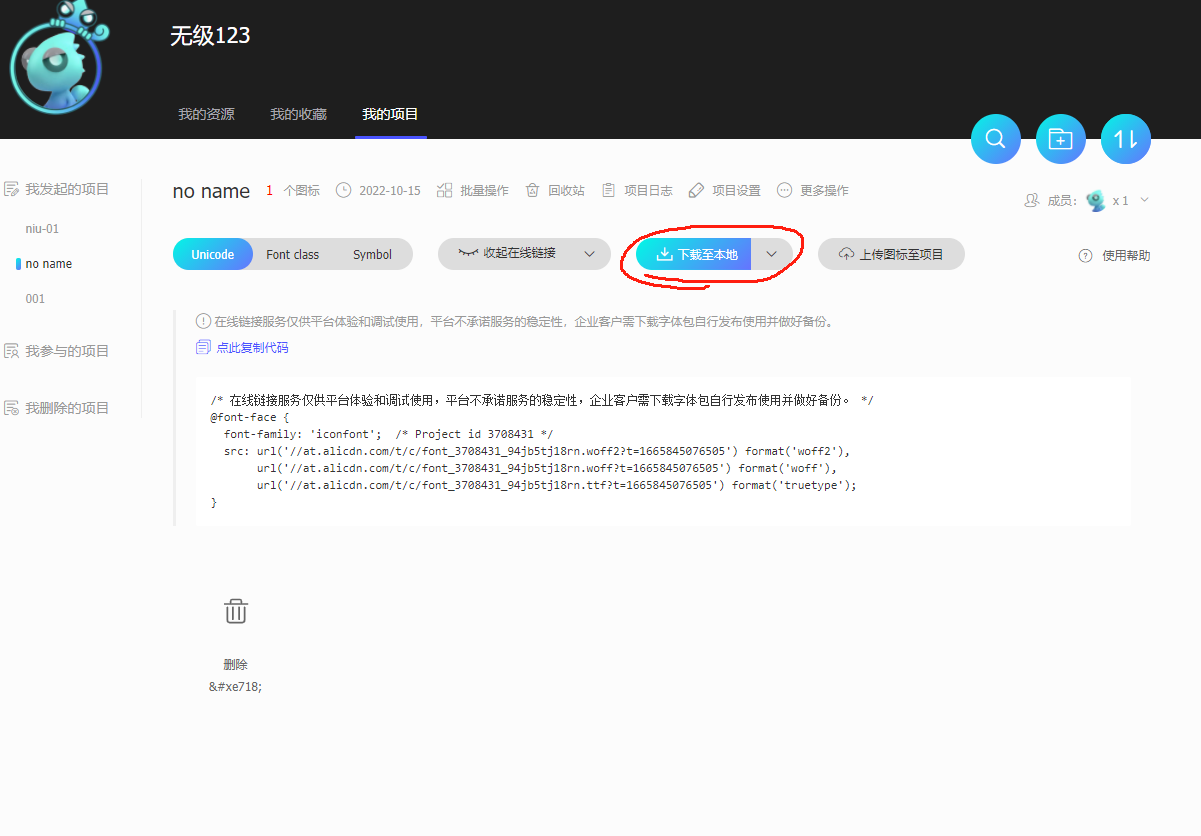This screenshot has width=1201, height=836.
Task: Click the 删除 trash can icon
Action: [236, 611]
